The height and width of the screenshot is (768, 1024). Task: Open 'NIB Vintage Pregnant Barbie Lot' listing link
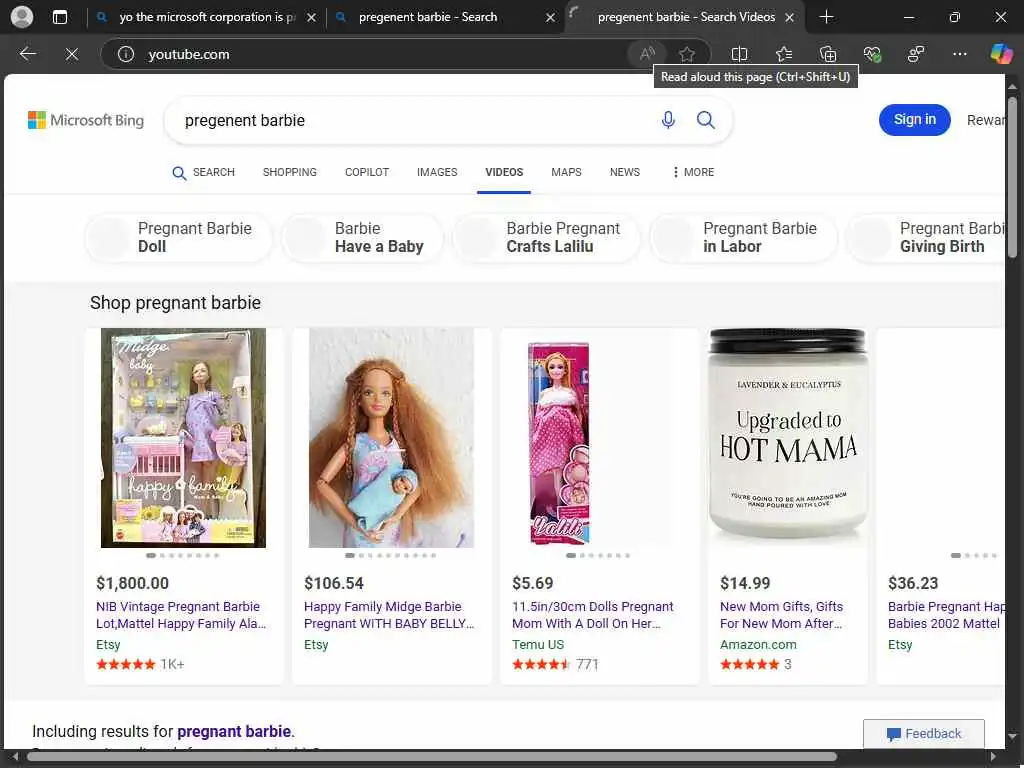181,615
